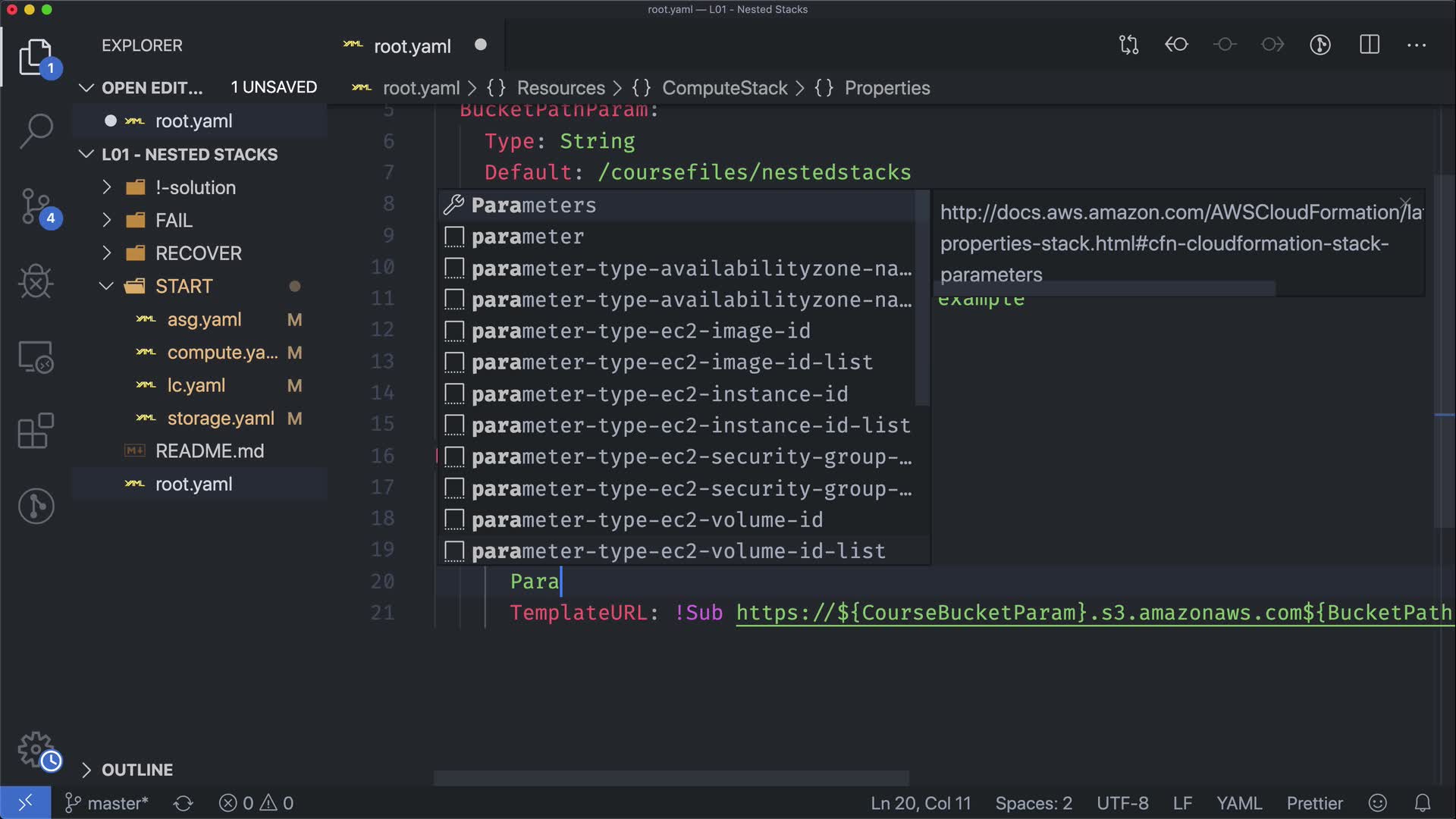Expand the !-solution folder

click(x=195, y=187)
